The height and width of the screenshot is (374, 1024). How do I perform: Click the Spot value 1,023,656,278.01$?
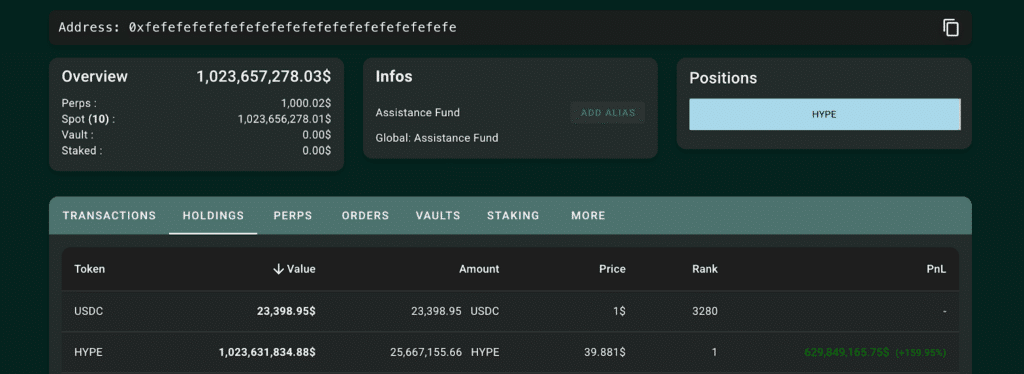(x=284, y=119)
